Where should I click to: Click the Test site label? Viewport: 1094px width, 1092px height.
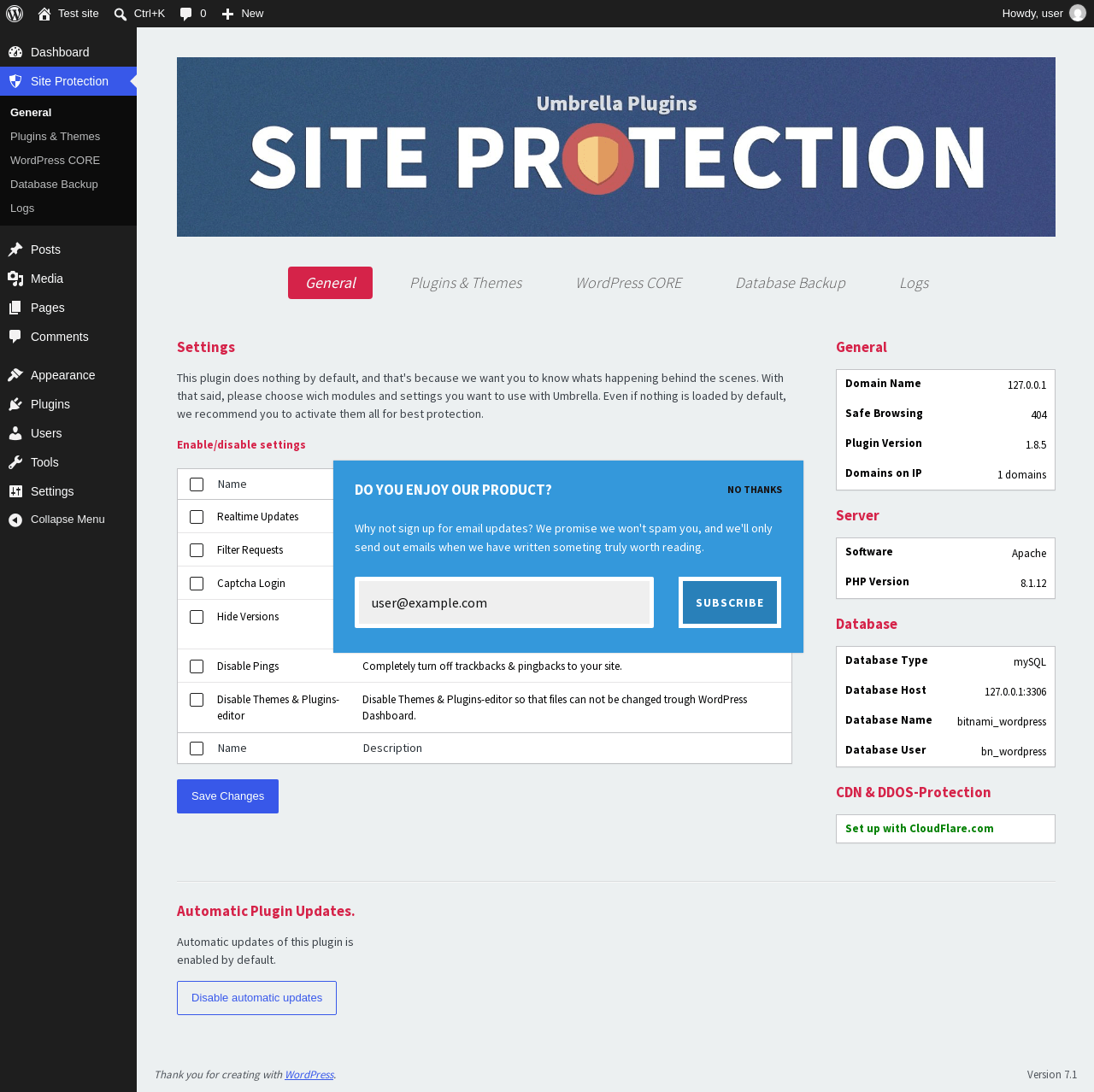pyautogui.click(x=79, y=14)
